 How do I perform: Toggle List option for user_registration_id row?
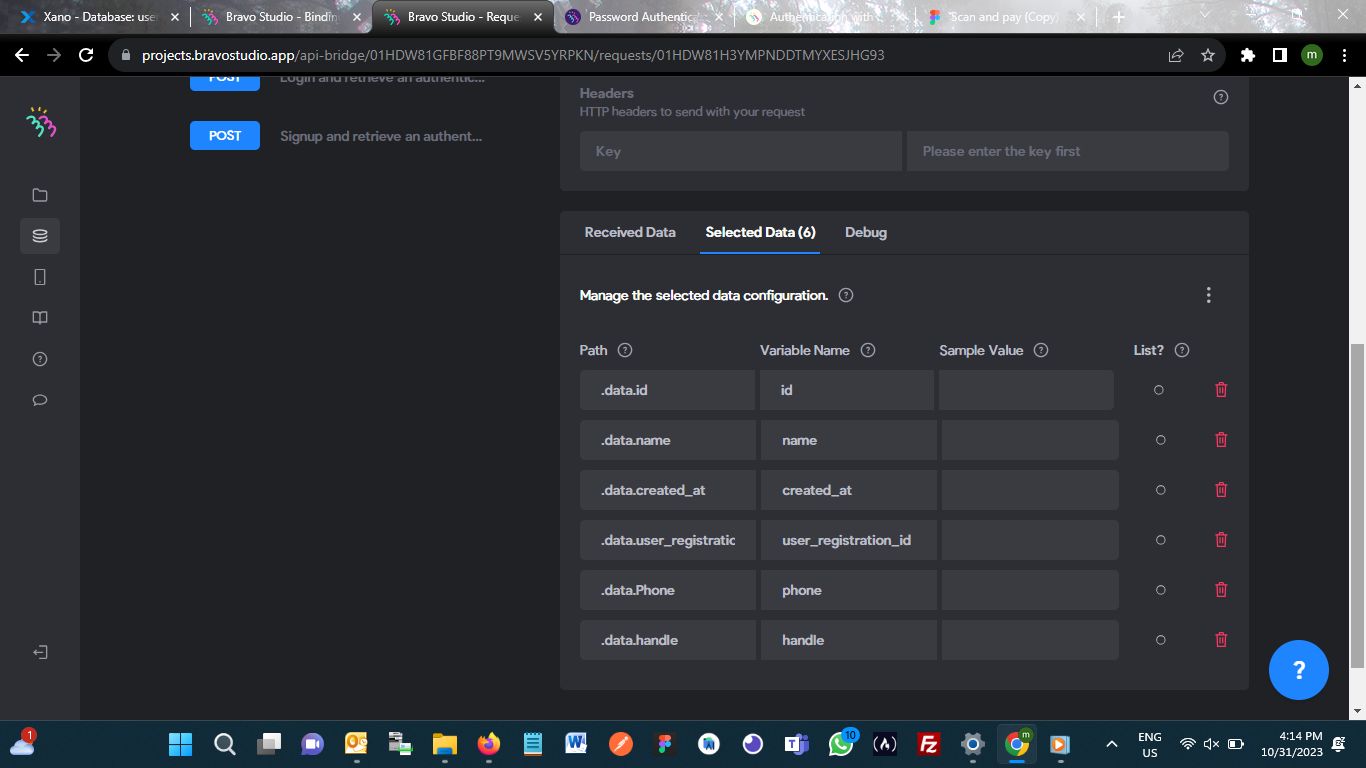coord(1160,540)
